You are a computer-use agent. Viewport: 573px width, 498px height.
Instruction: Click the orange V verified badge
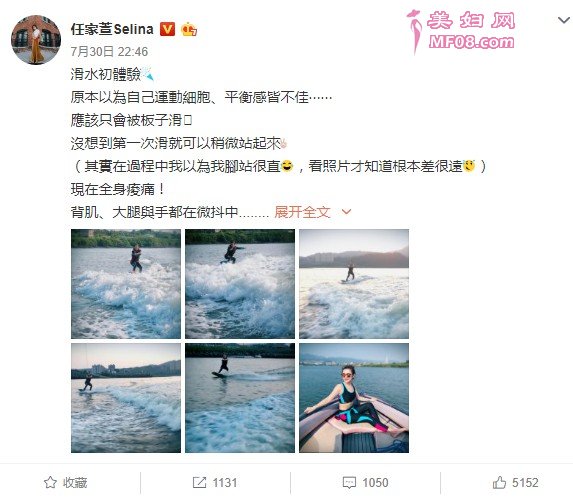(x=167, y=29)
